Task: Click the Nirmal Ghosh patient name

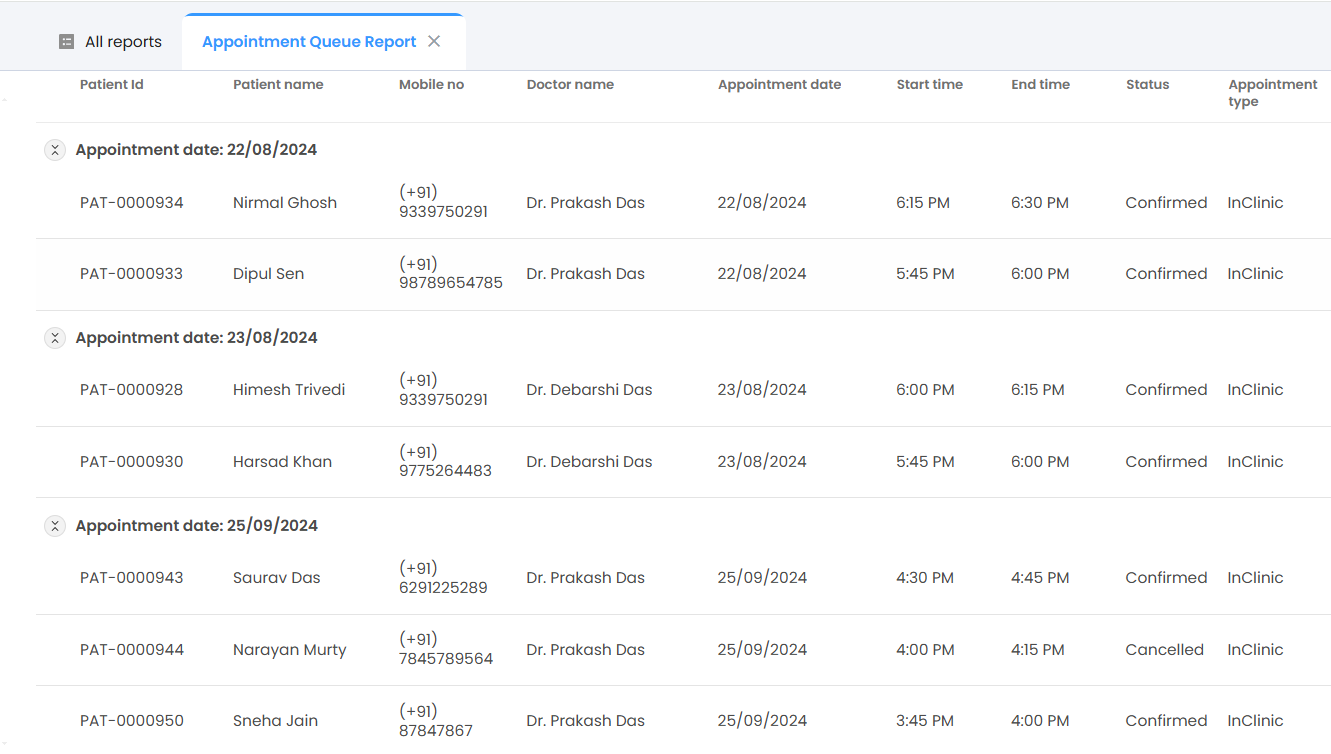Action: point(285,203)
